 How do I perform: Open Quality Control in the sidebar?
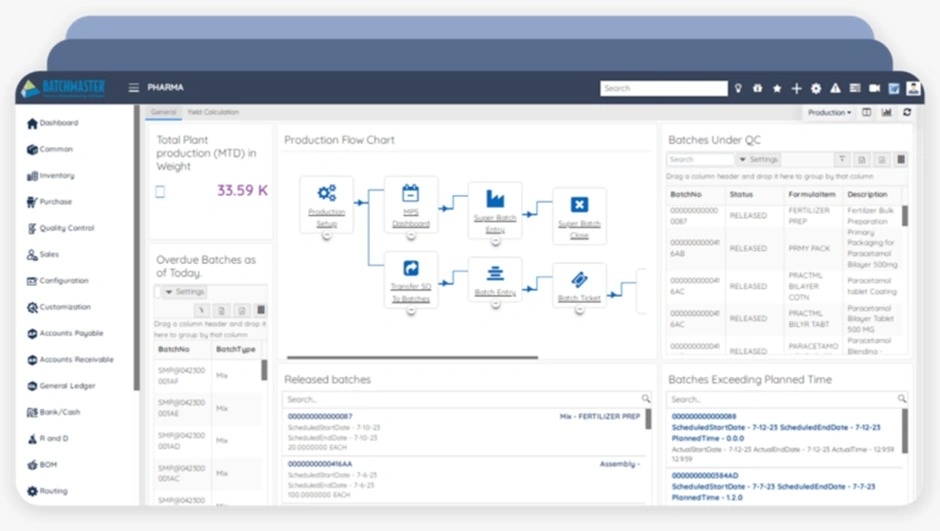66,228
